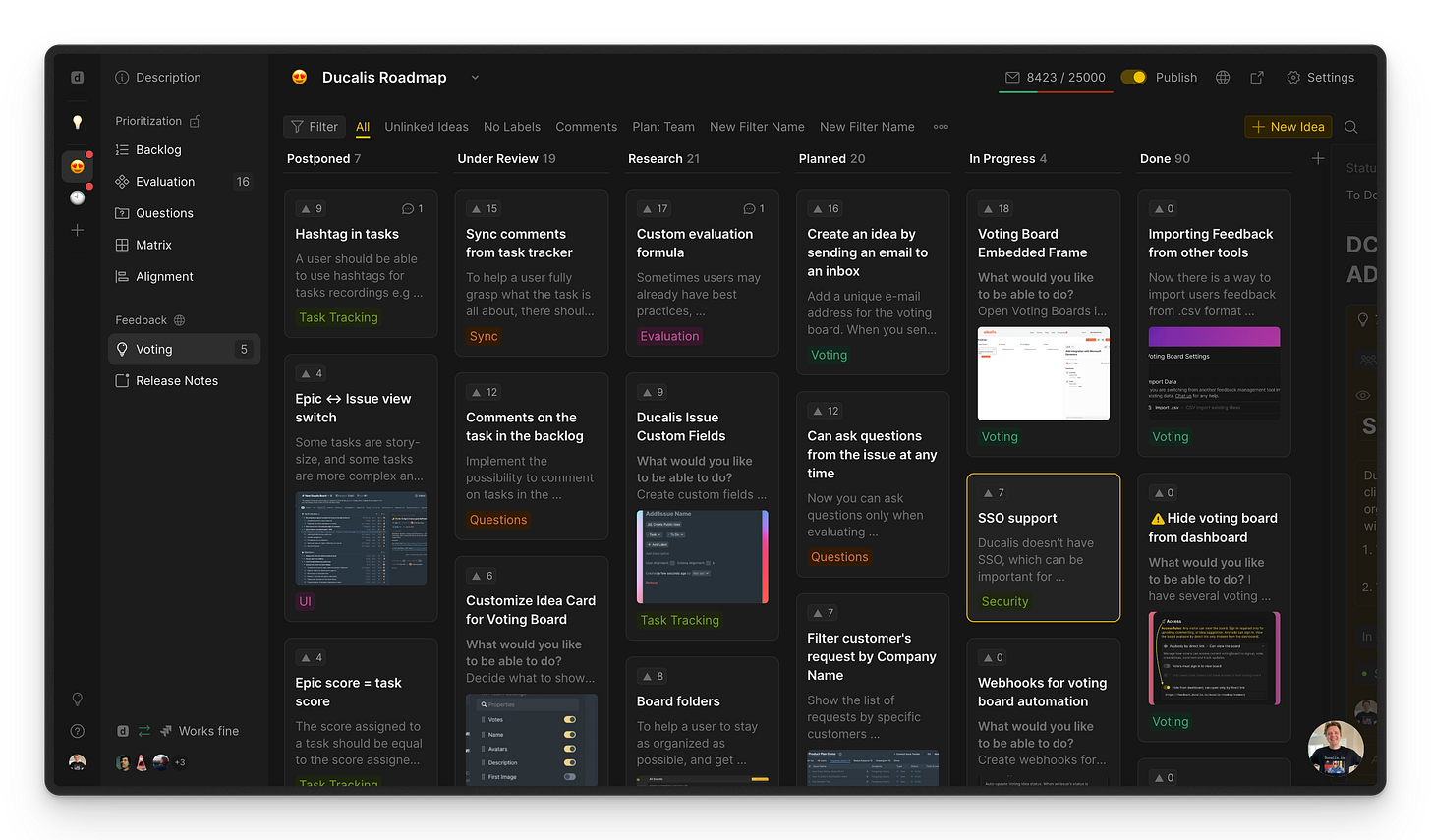Toggle the Publish switch
1431x840 pixels.
tap(1133, 78)
